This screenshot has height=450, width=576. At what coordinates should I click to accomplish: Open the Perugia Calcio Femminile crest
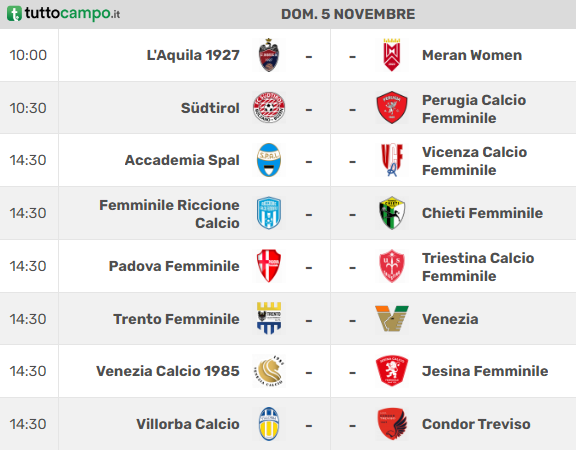[392, 108]
